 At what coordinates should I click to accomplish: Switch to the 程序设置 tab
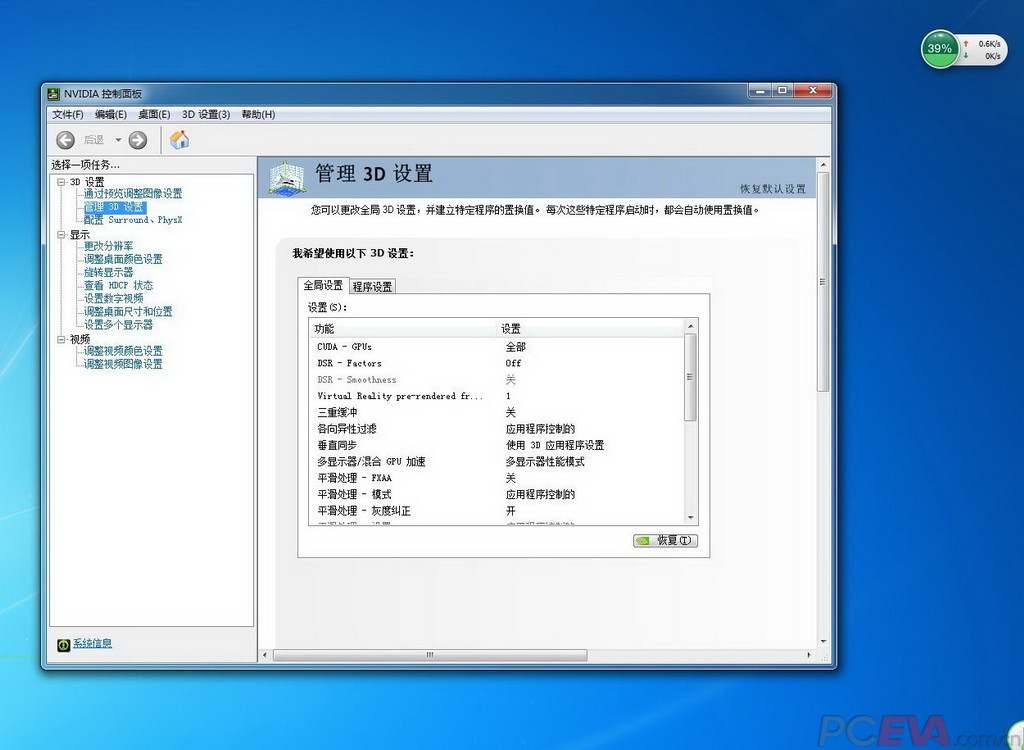[372, 285]
